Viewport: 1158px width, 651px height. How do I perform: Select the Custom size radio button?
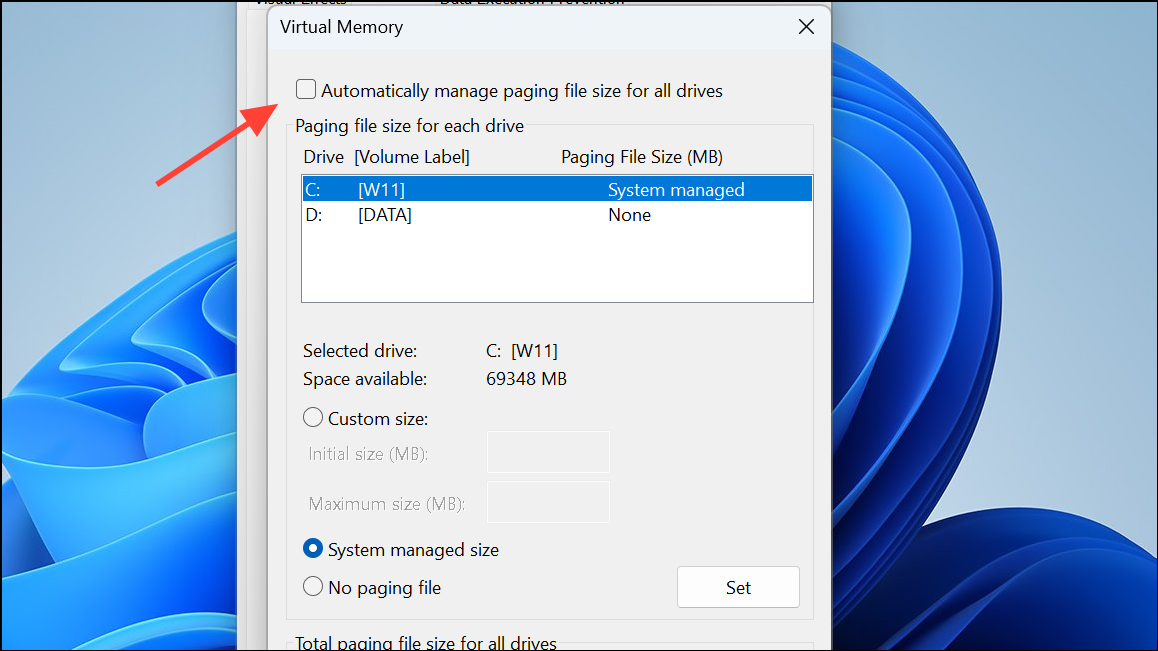click(x=313, y=417)
